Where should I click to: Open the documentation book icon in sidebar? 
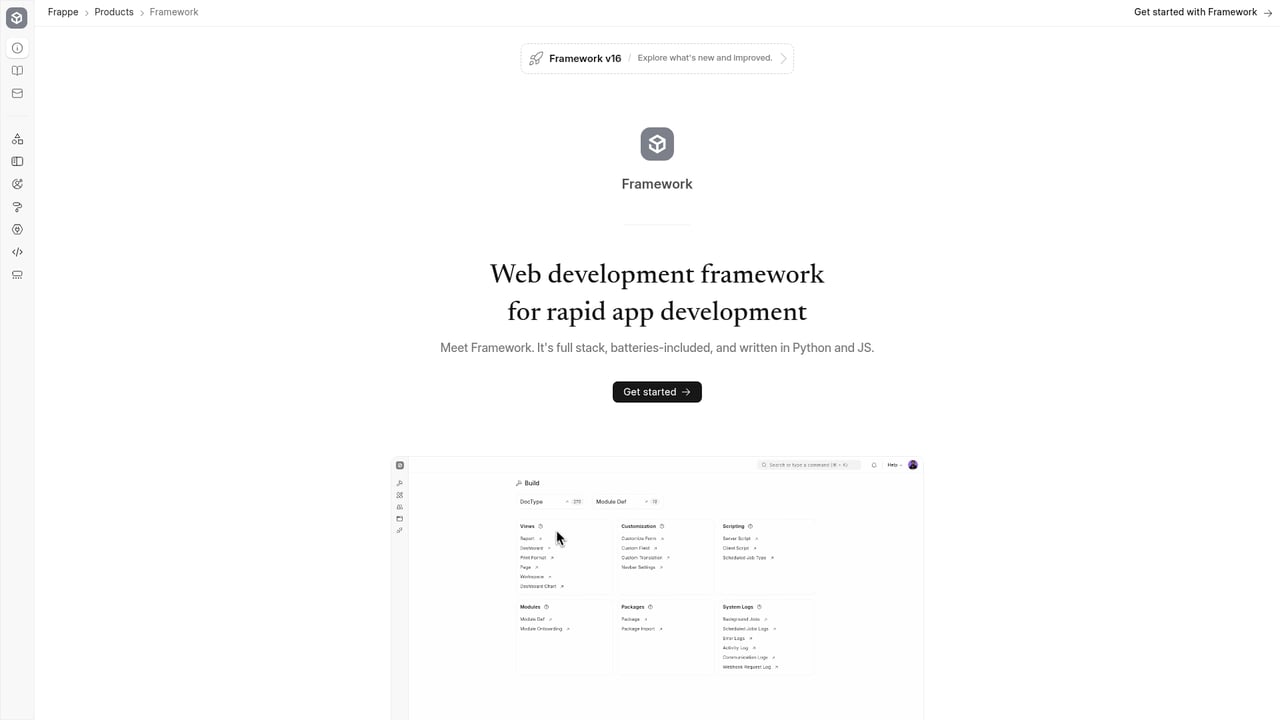17,70
